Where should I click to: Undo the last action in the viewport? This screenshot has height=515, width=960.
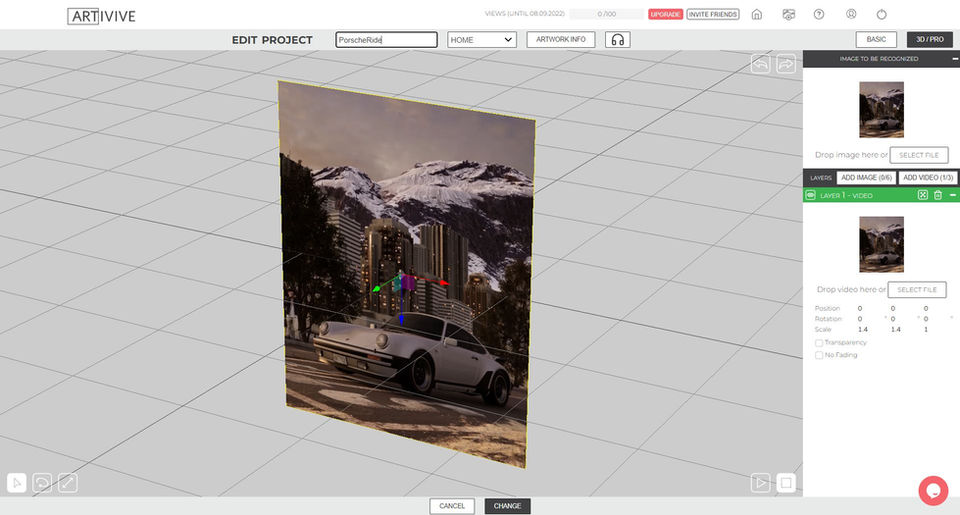pyautogui.click(x=760, y=63)
